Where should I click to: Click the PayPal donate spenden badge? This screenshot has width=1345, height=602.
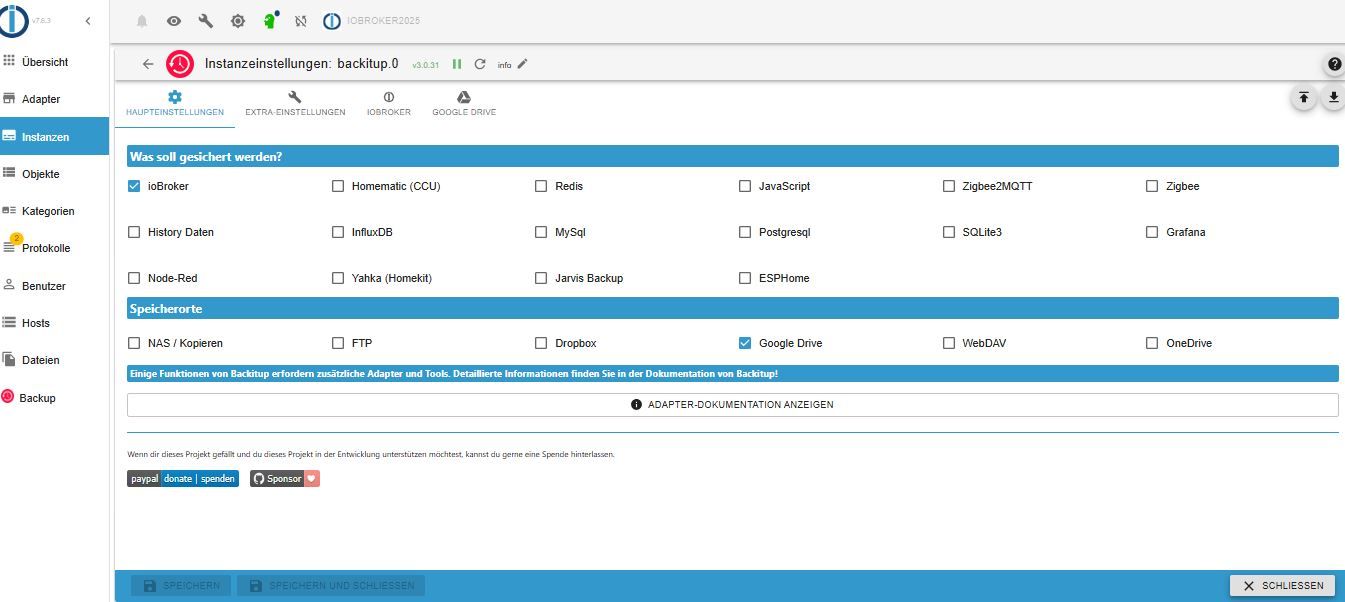[x=183, y=479]
